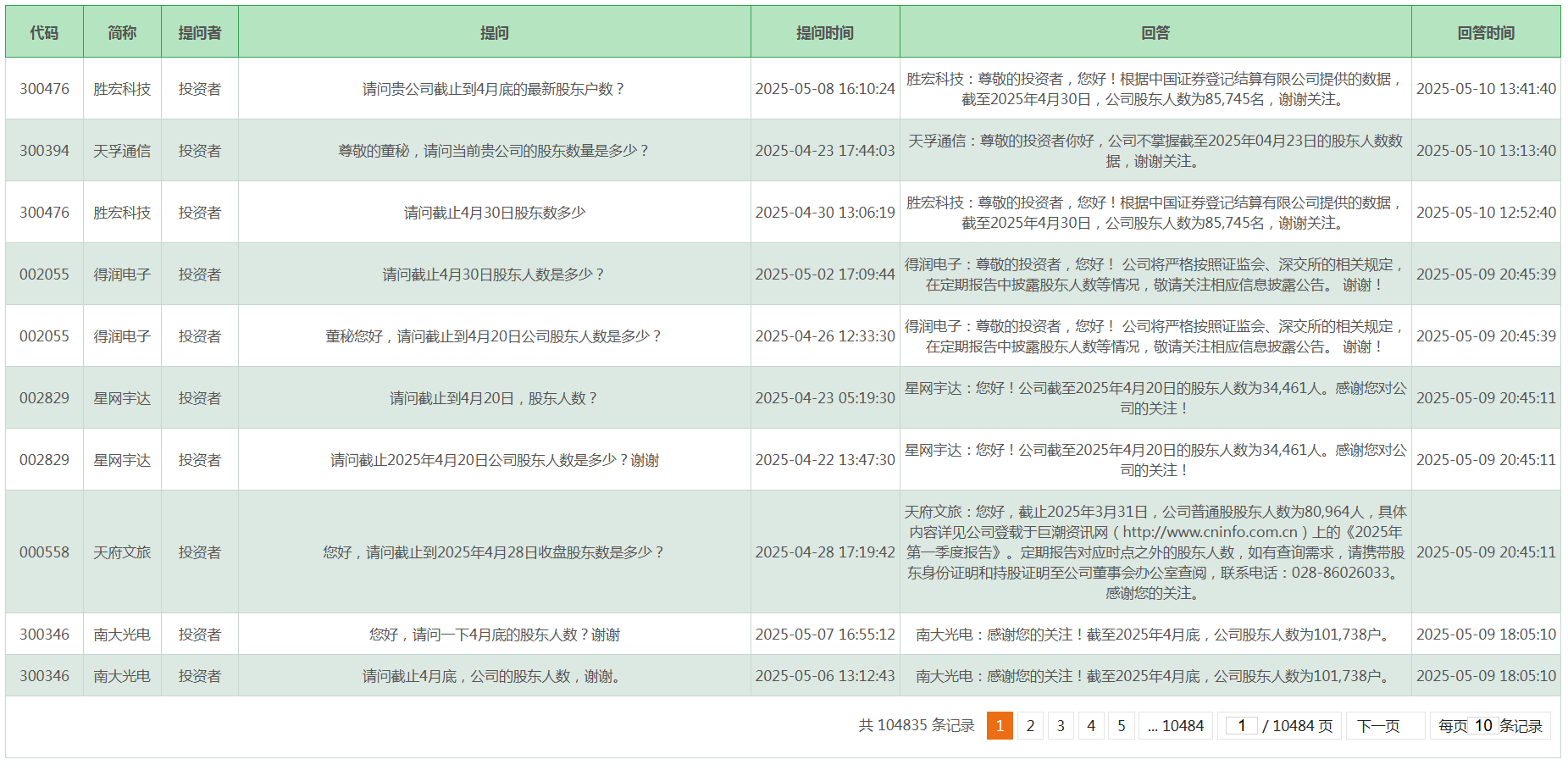Click question time 2025-04-22 13:47:30

coord(825,460)
